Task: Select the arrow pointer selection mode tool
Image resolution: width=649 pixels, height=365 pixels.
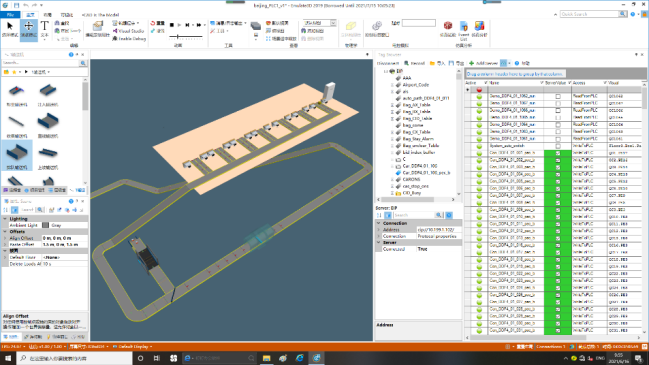Action: [10, 29]
